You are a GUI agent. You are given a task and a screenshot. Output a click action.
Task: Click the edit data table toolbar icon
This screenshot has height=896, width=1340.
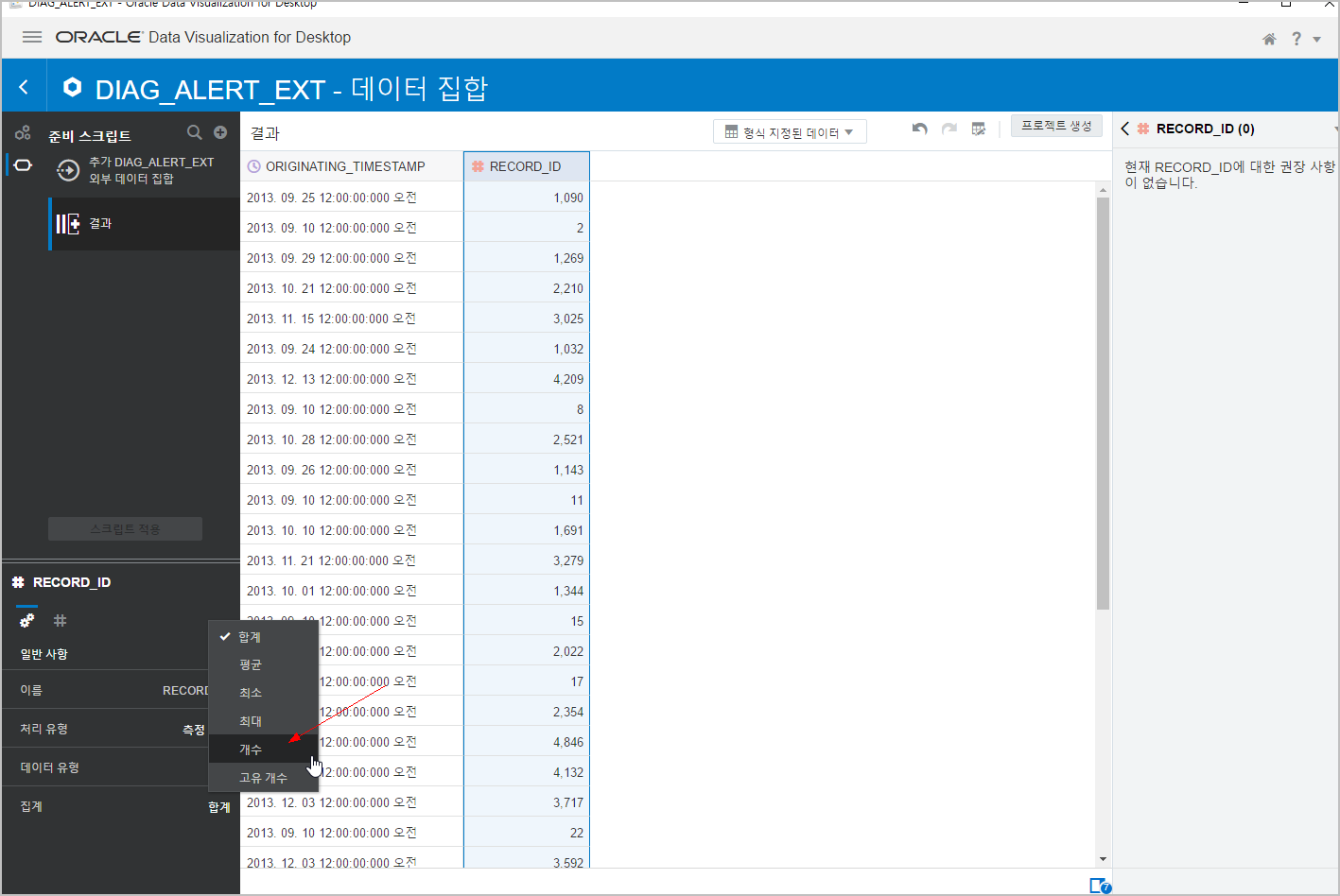coord(979,129)
